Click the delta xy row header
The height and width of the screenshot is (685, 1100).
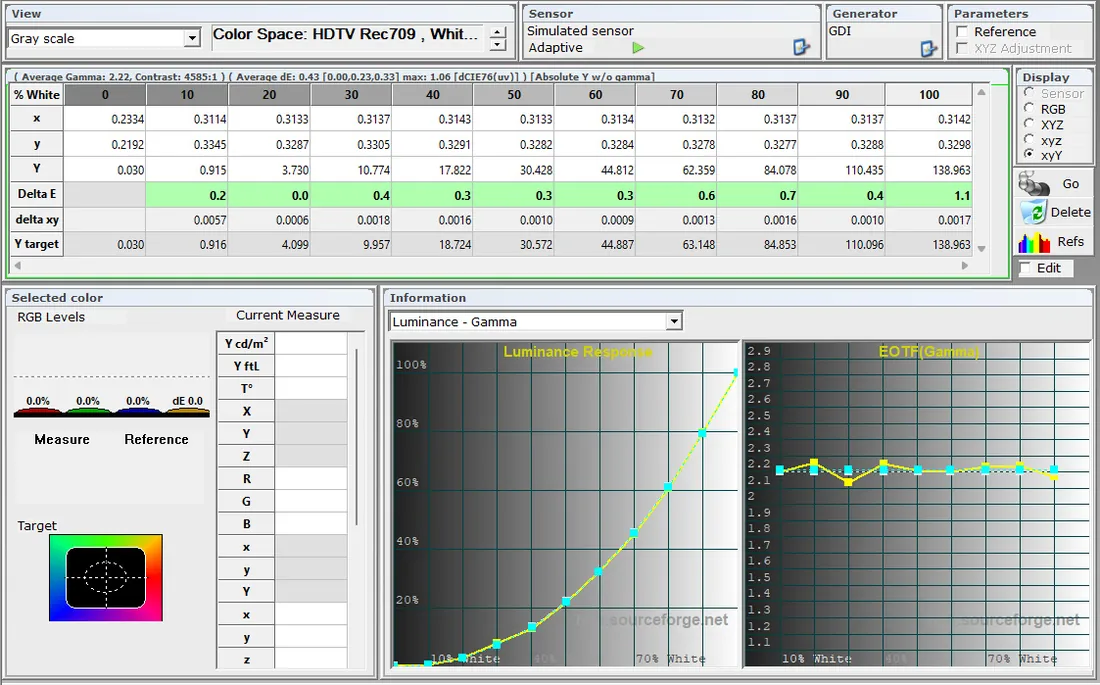click(x=37, y=220)
